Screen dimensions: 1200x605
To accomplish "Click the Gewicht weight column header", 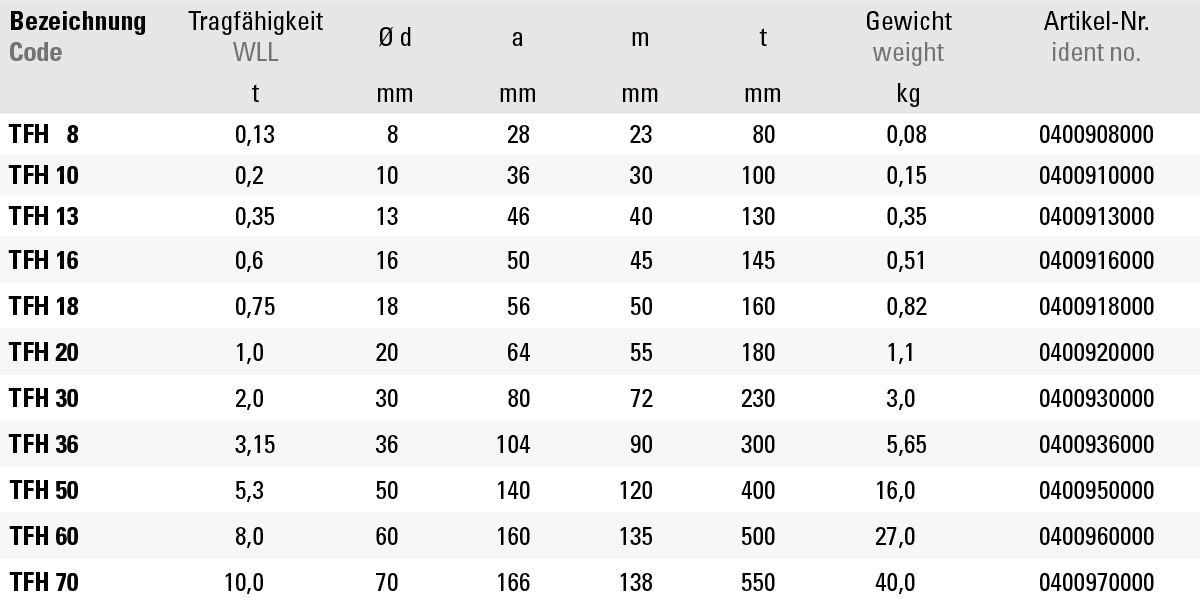I will [909, 22].
